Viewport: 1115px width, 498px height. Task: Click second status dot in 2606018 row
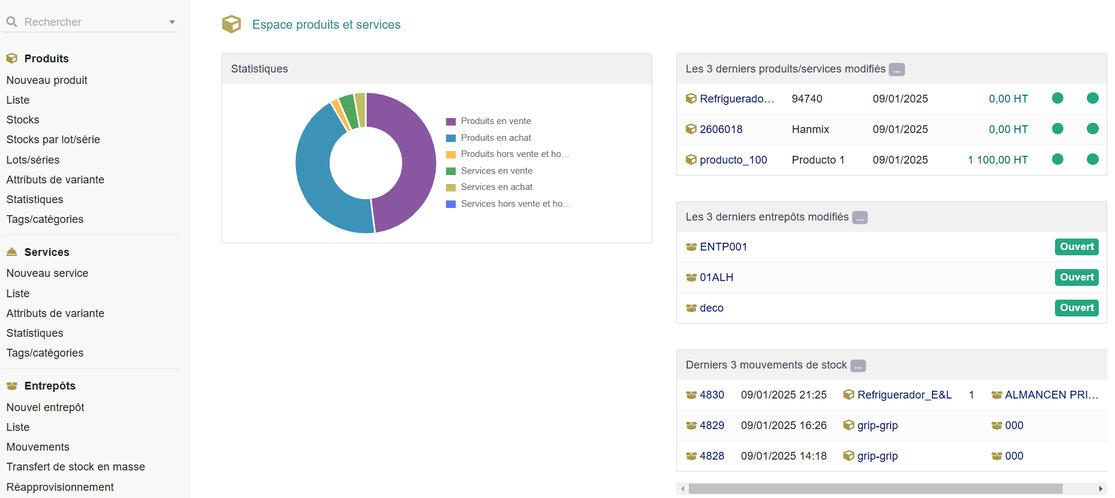pyautogui.click(x=1093, y=129)
